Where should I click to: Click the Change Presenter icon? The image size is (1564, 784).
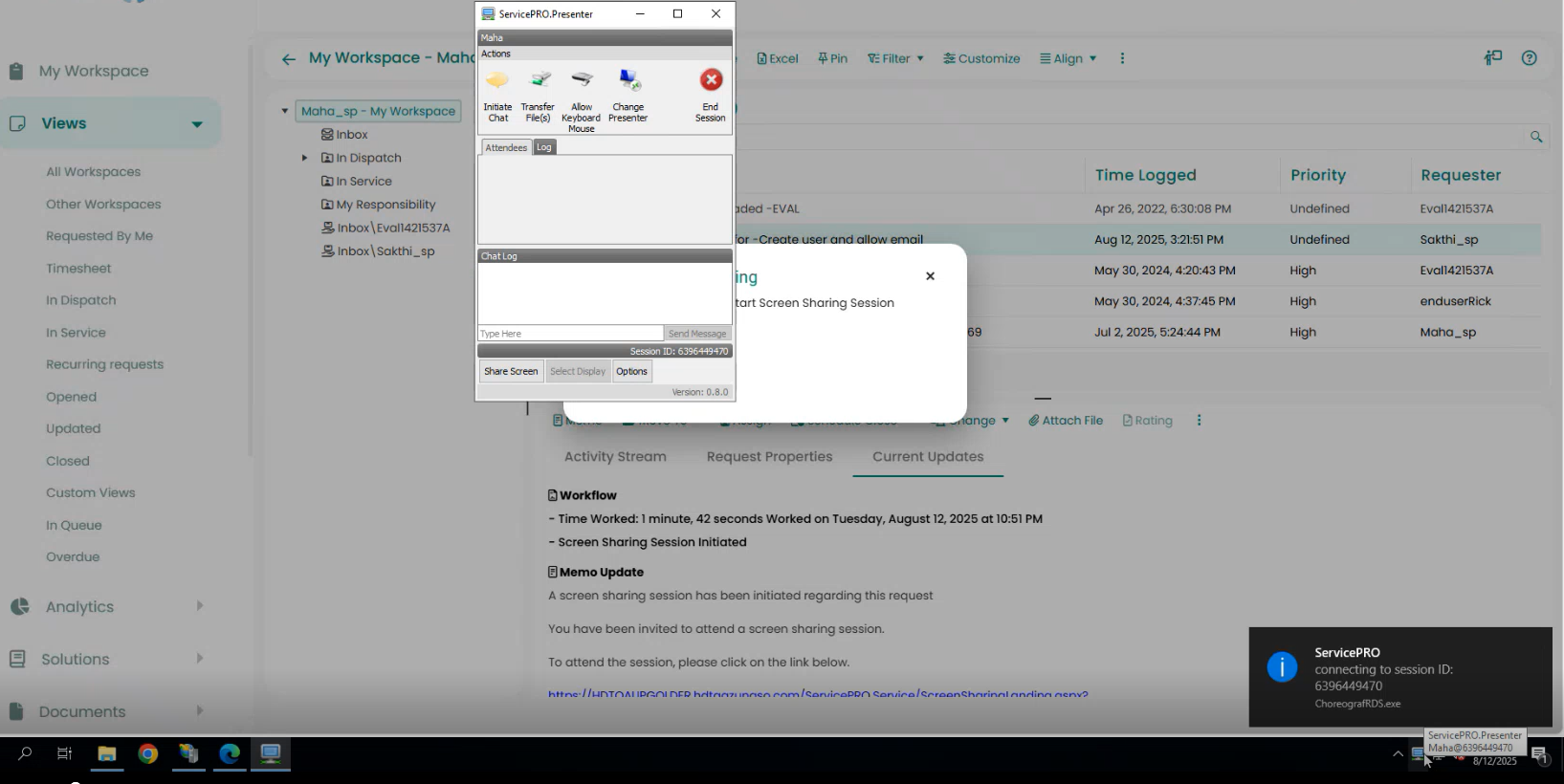pyautogui.click(x=628, y=81)
